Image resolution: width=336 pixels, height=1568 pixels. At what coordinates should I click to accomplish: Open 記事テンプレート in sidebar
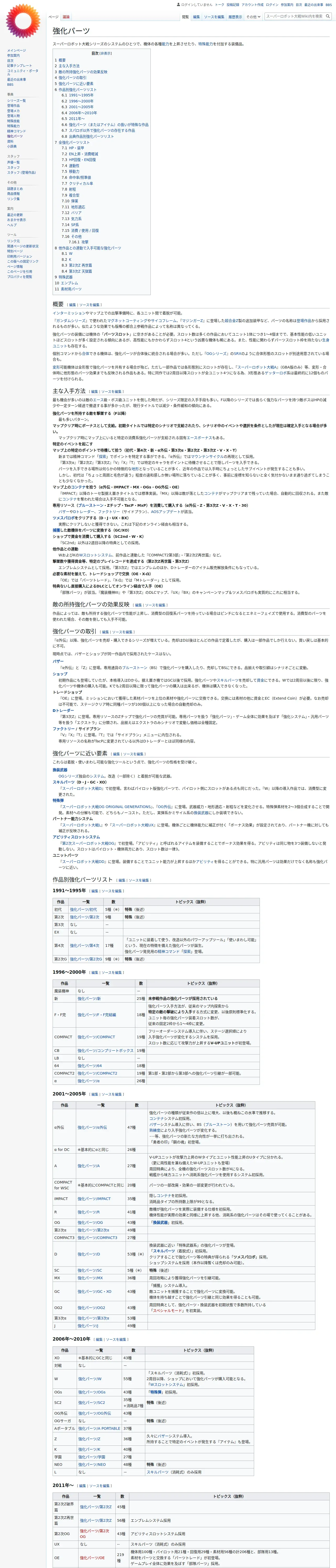pos(20,66)
